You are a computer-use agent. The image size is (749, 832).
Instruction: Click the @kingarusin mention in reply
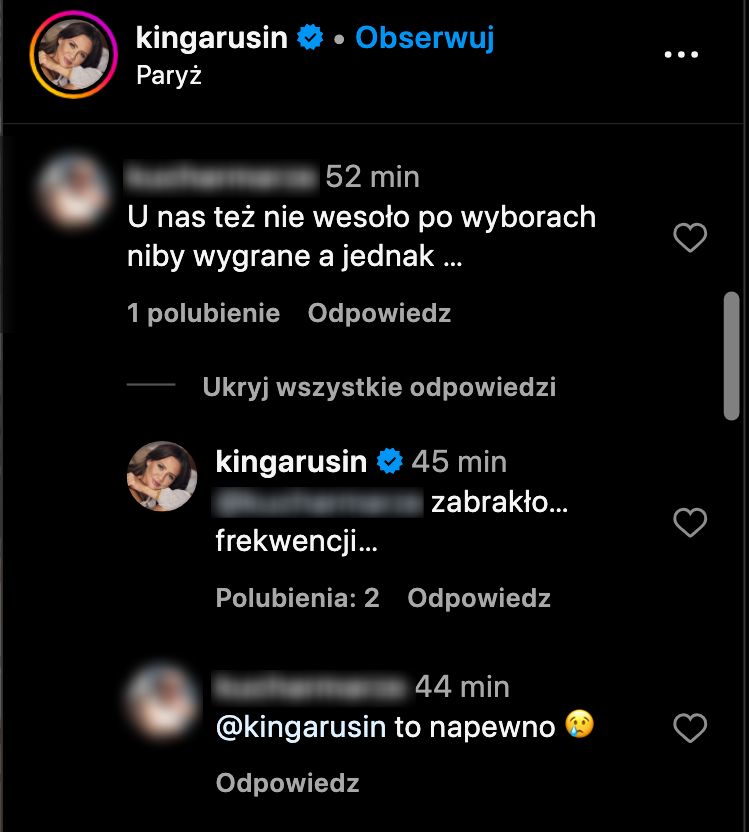pos(301,727)
